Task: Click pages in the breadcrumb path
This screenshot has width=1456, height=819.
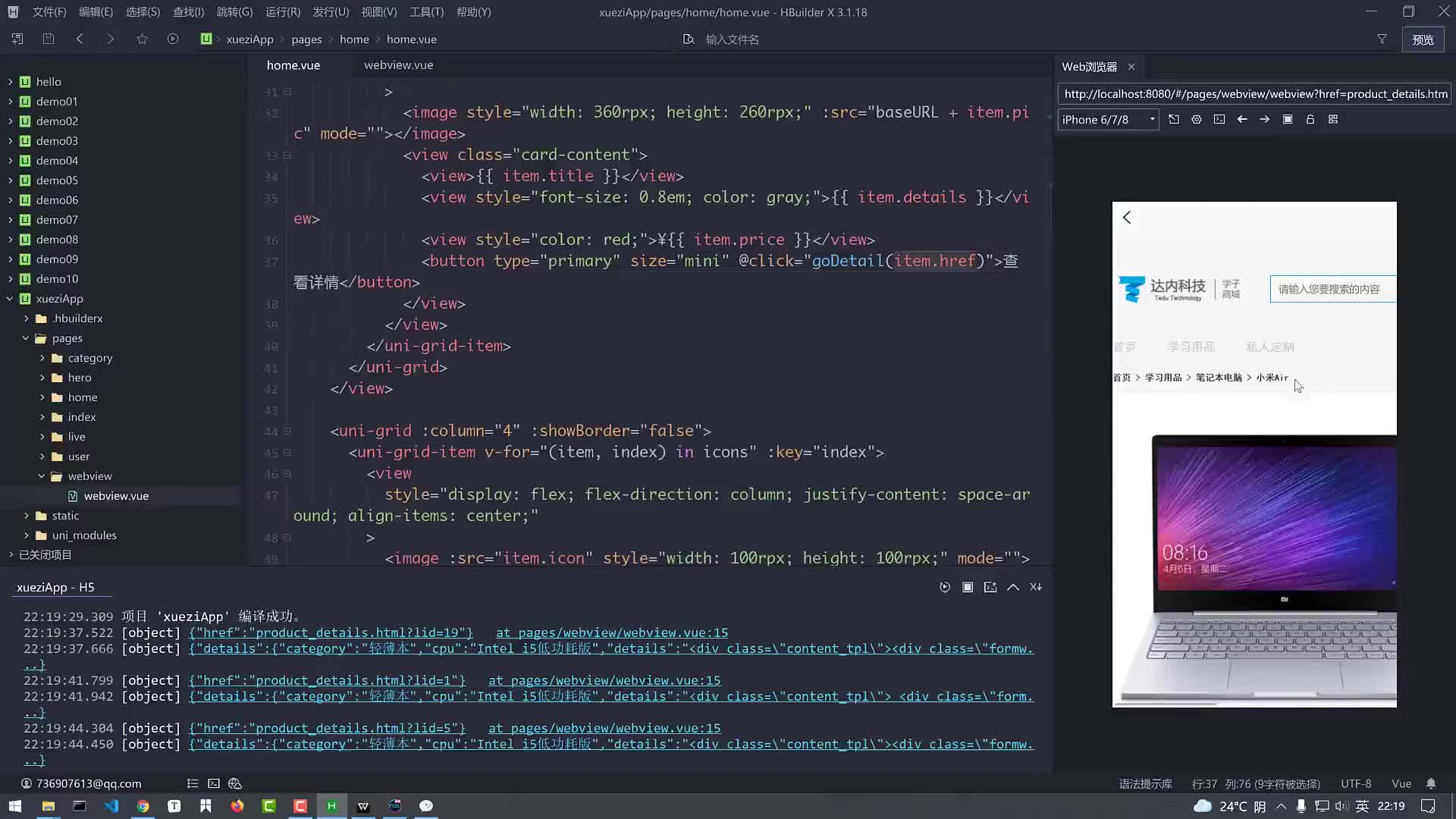Action: click(x=306, y=39)
